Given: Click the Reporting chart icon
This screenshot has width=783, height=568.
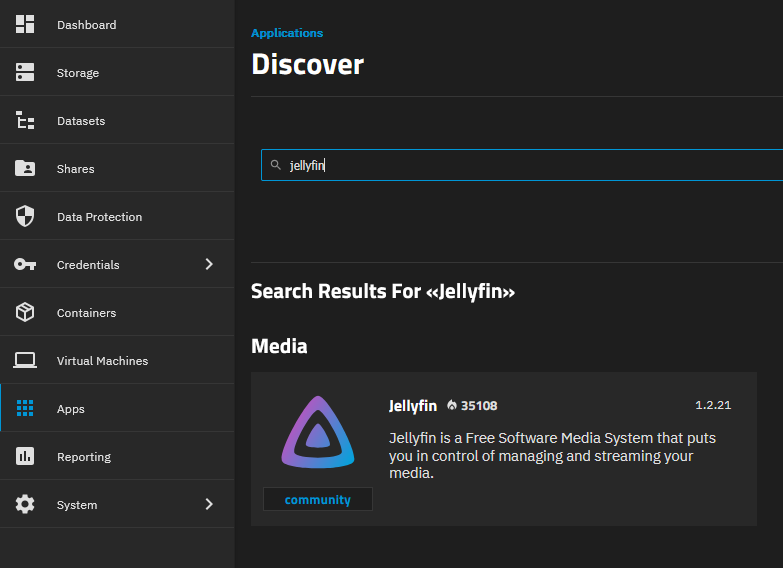Looking at the screenshot, I should coord(25,456).
